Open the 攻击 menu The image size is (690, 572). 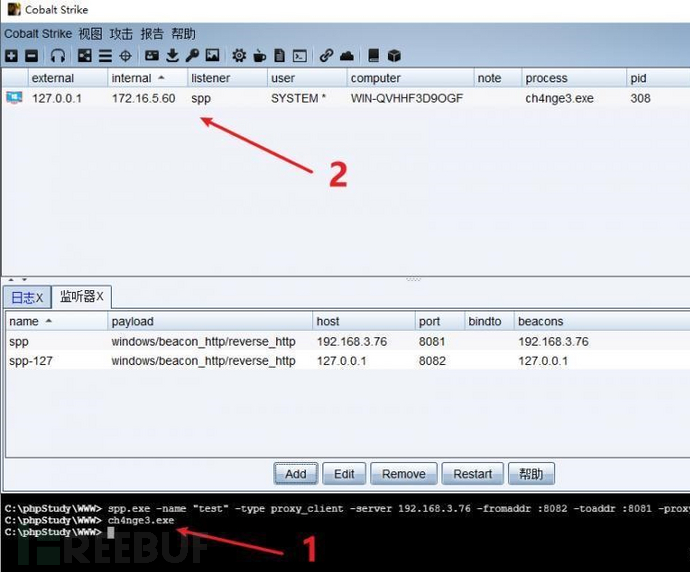tap(121, 34)
